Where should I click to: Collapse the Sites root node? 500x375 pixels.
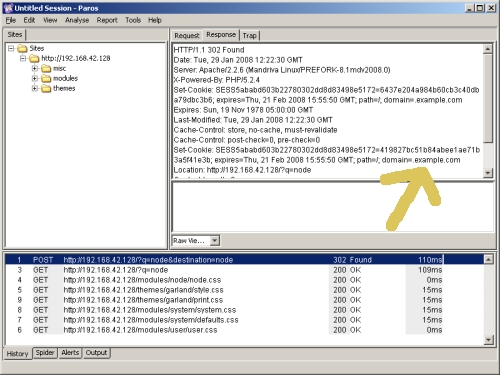click(x=11, y=48)
